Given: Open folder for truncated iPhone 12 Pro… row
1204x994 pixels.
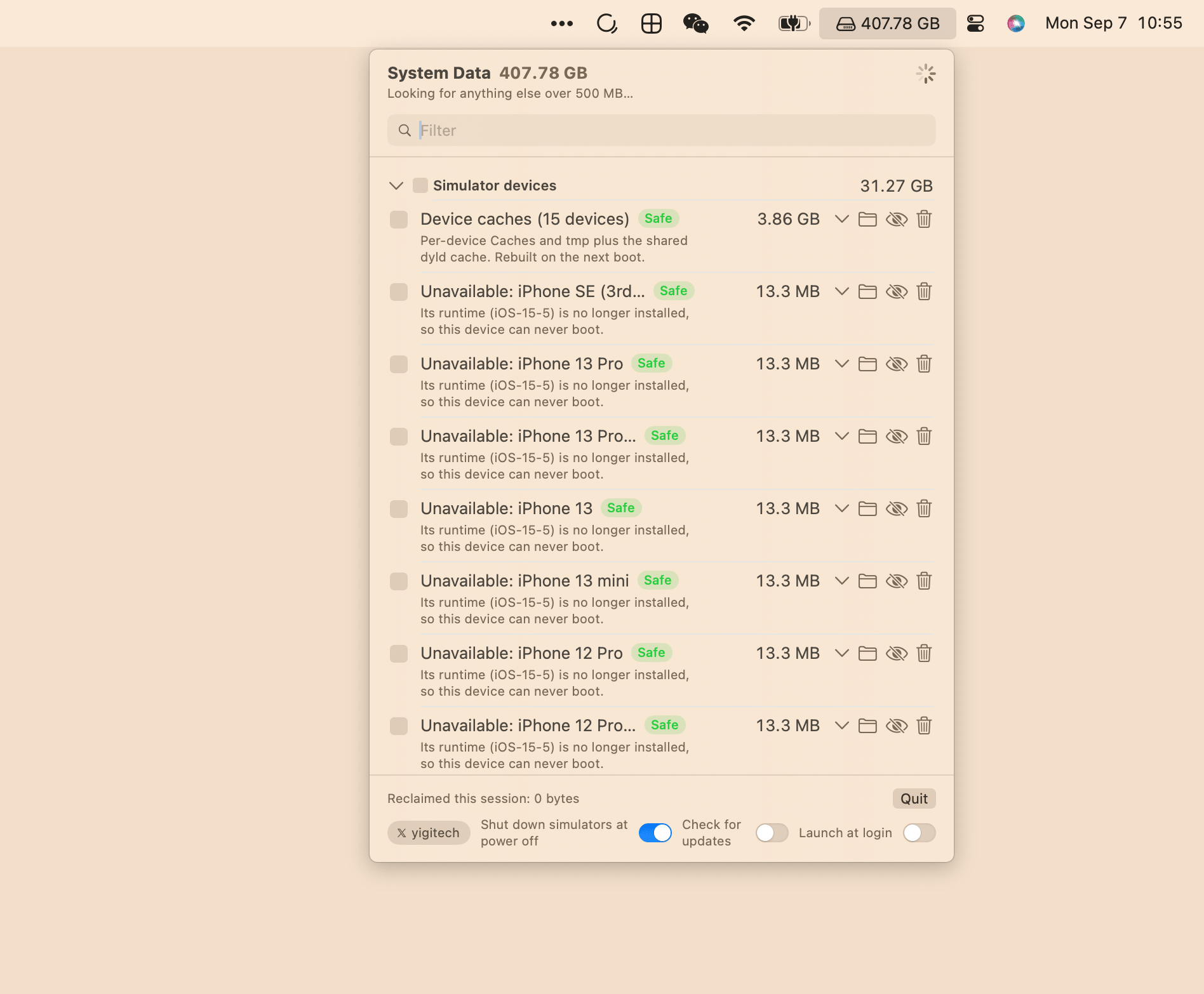Looking at the screenshot, I should tap(867, 726).
